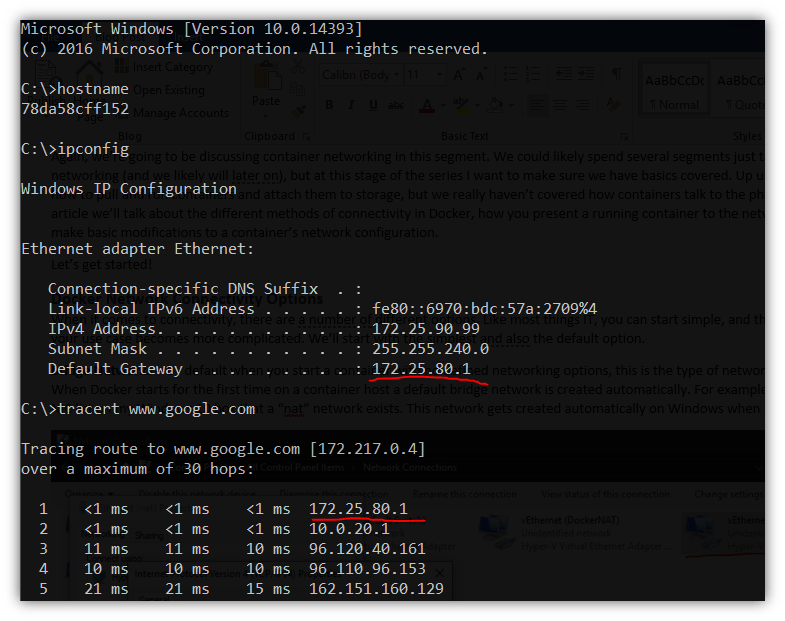Click the Windows IP Configuration line
The image size is (785, 621).
[x=129, y=189]
